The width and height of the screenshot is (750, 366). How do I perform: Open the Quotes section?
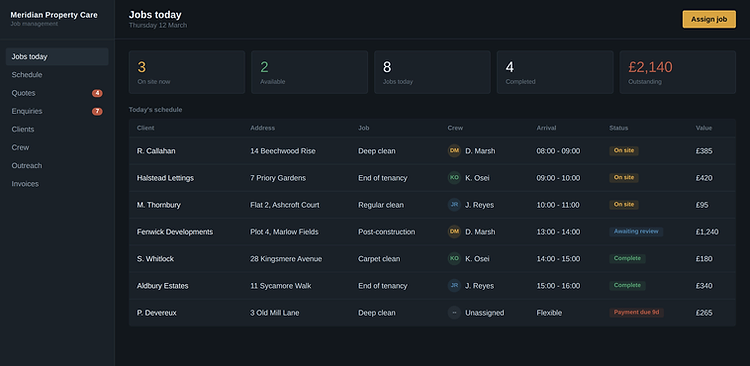pyautogui.click(x=57, y=93)
